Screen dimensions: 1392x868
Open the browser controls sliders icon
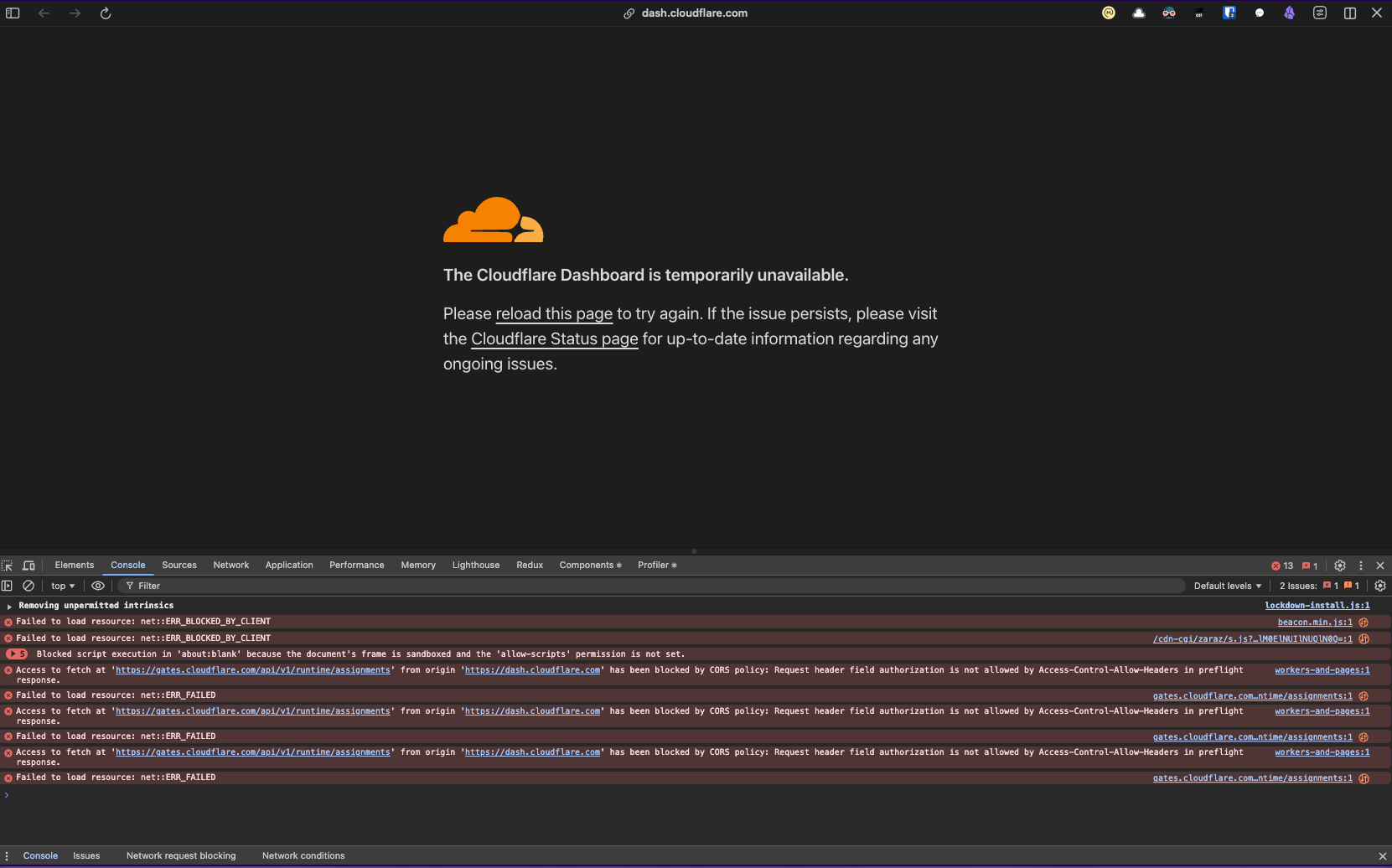pyautogui.click(x=1320, y=13)
